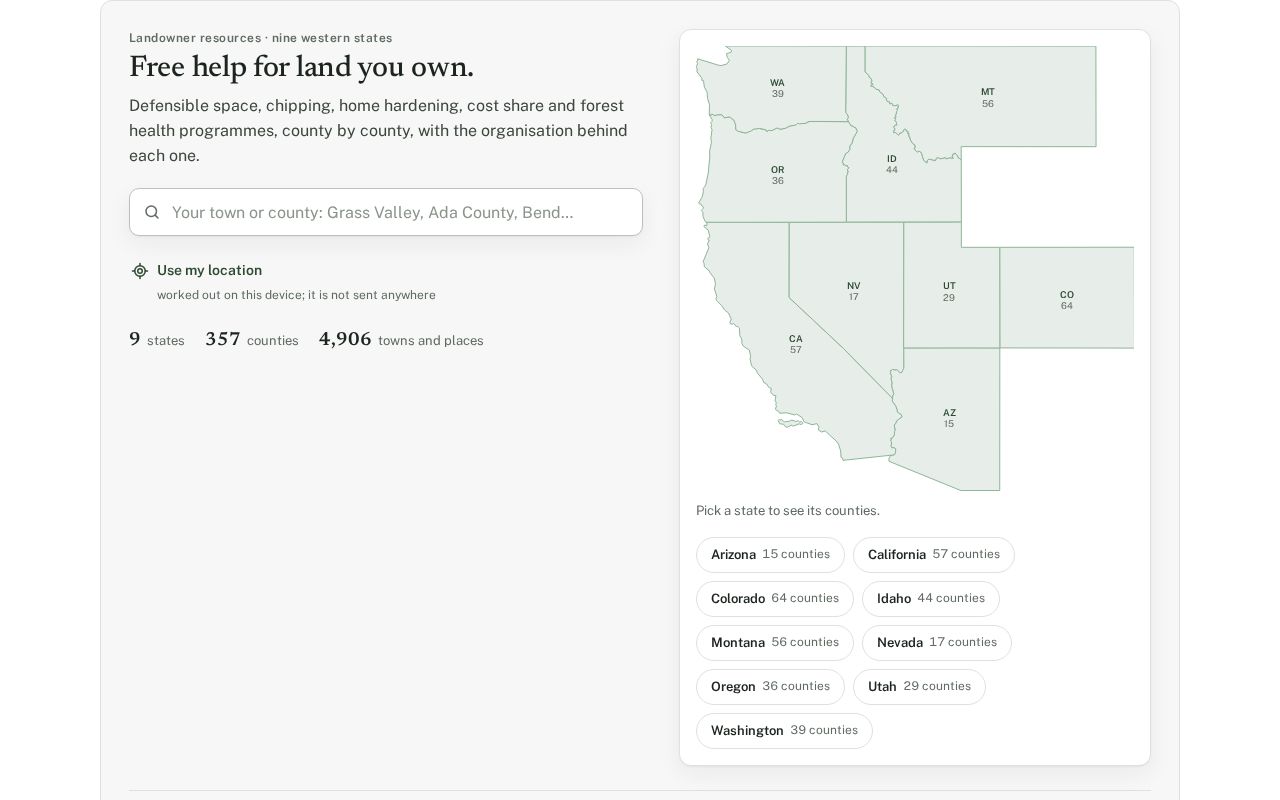Click the 'worked out on this device' note

(x=296, y=295)
